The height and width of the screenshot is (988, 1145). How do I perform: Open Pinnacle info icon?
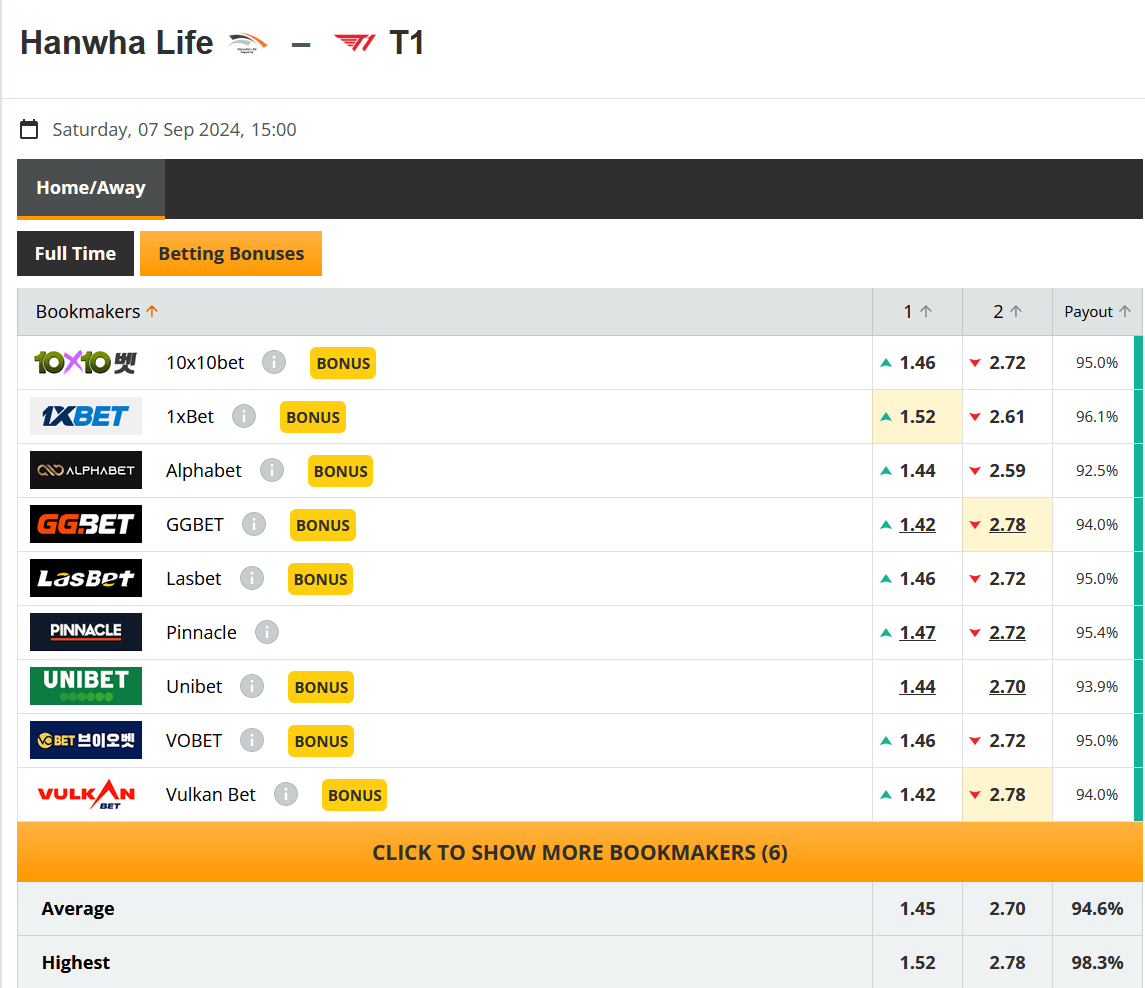coord(267,632)
